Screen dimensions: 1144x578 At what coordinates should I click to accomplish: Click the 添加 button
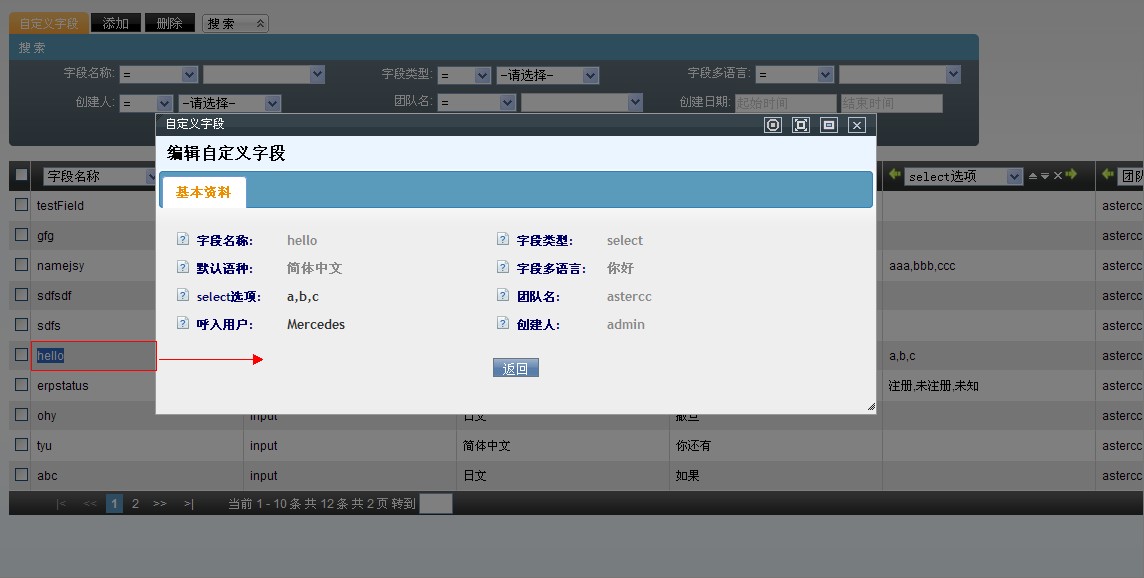[x=115, y=23]
